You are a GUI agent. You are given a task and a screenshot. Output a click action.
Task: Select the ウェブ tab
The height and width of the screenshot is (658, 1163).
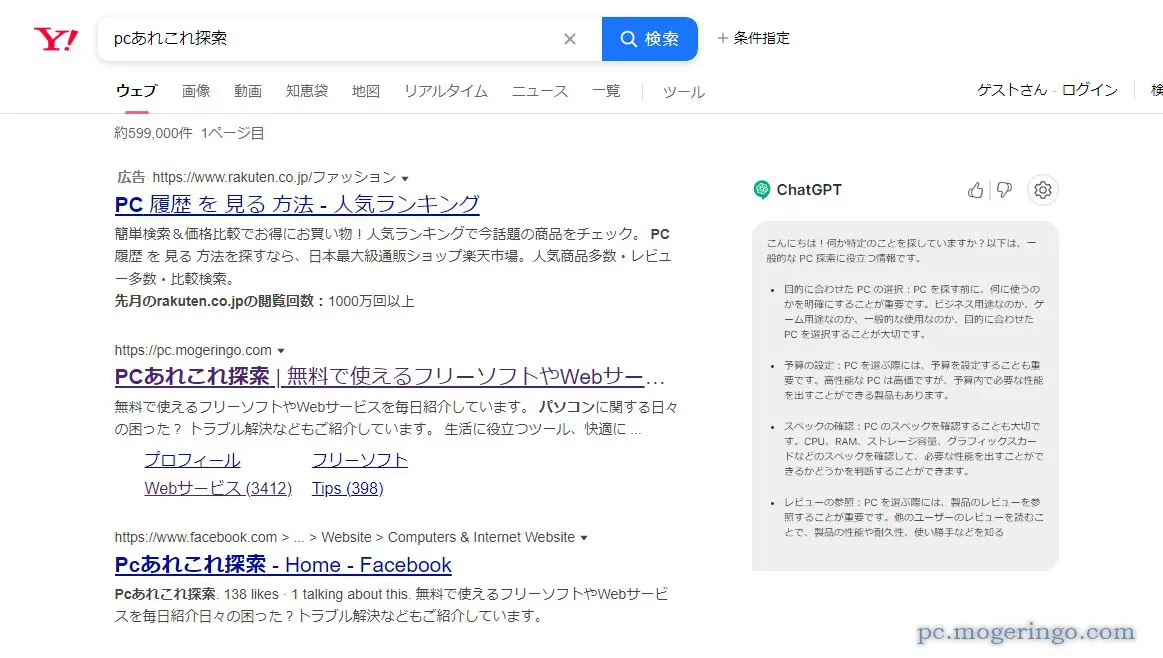point(136,91)
